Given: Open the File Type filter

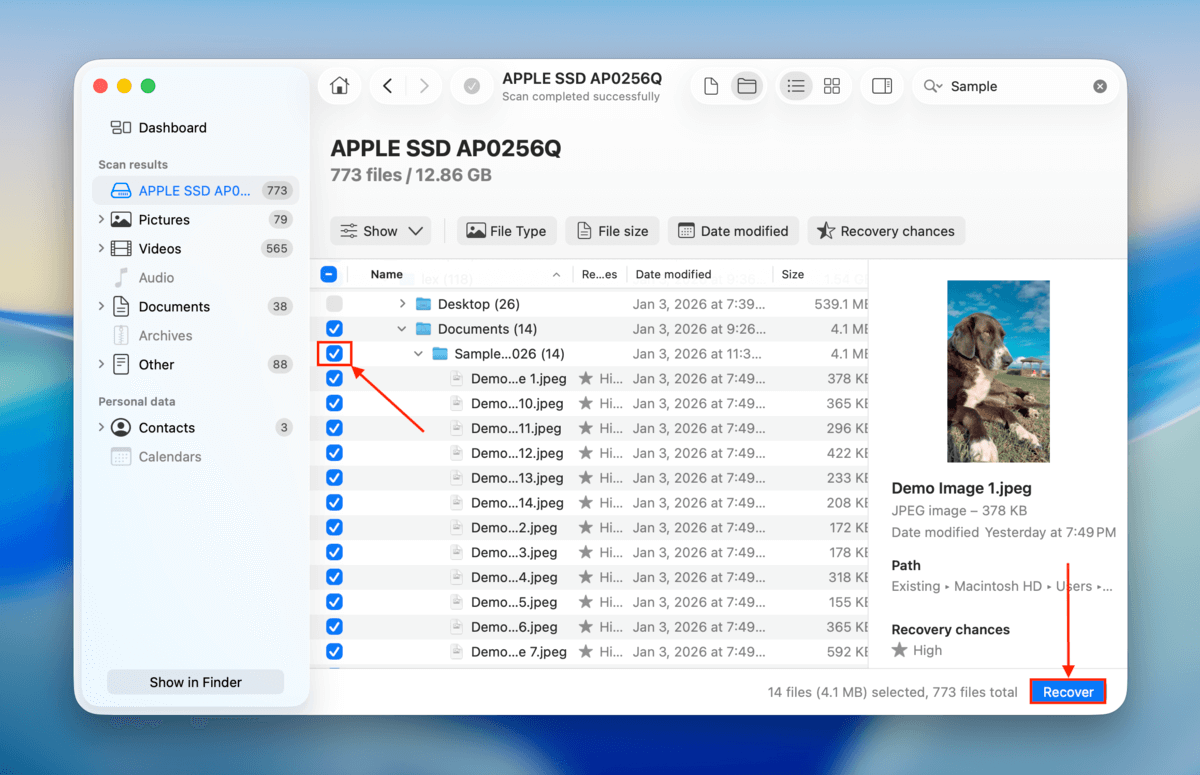Looking at the screenshot, I should (506, 231).
